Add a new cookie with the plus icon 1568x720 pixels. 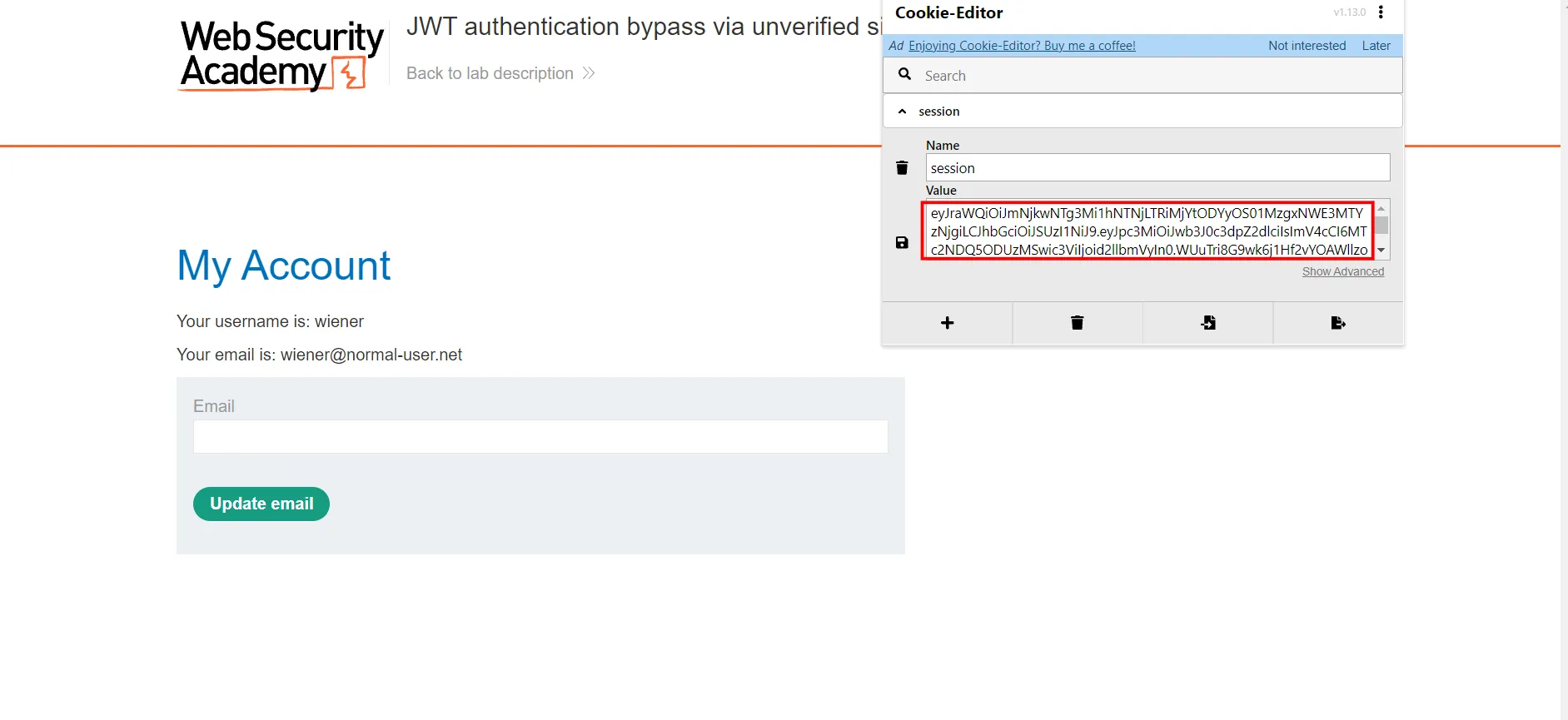point(947,323)
